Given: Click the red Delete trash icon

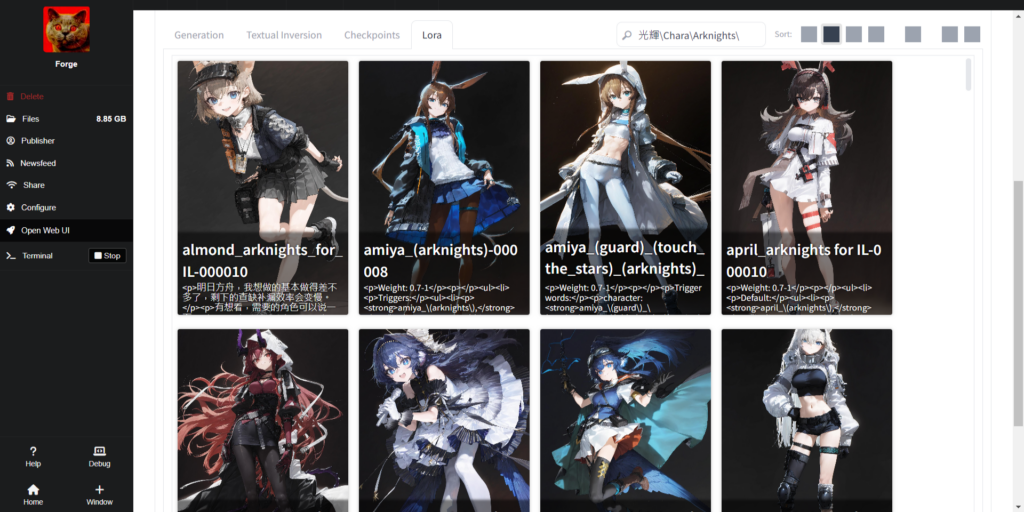Looking at the screenshot, I should [x=12, y=97].
